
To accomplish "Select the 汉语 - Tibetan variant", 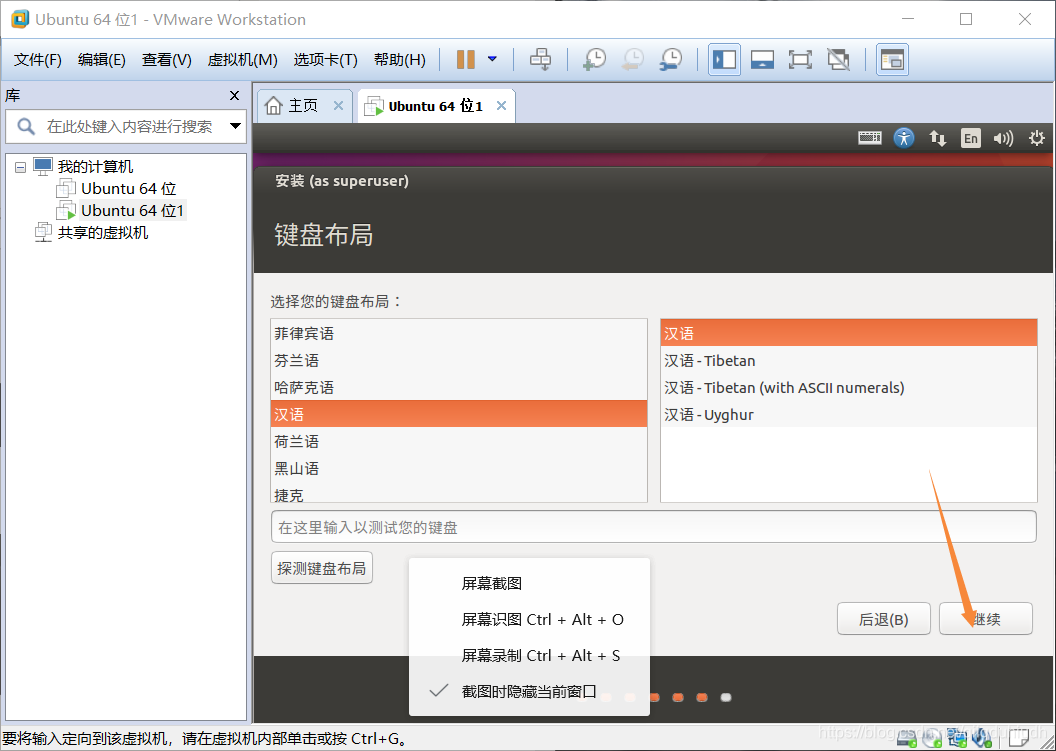I will click(849, 360).
